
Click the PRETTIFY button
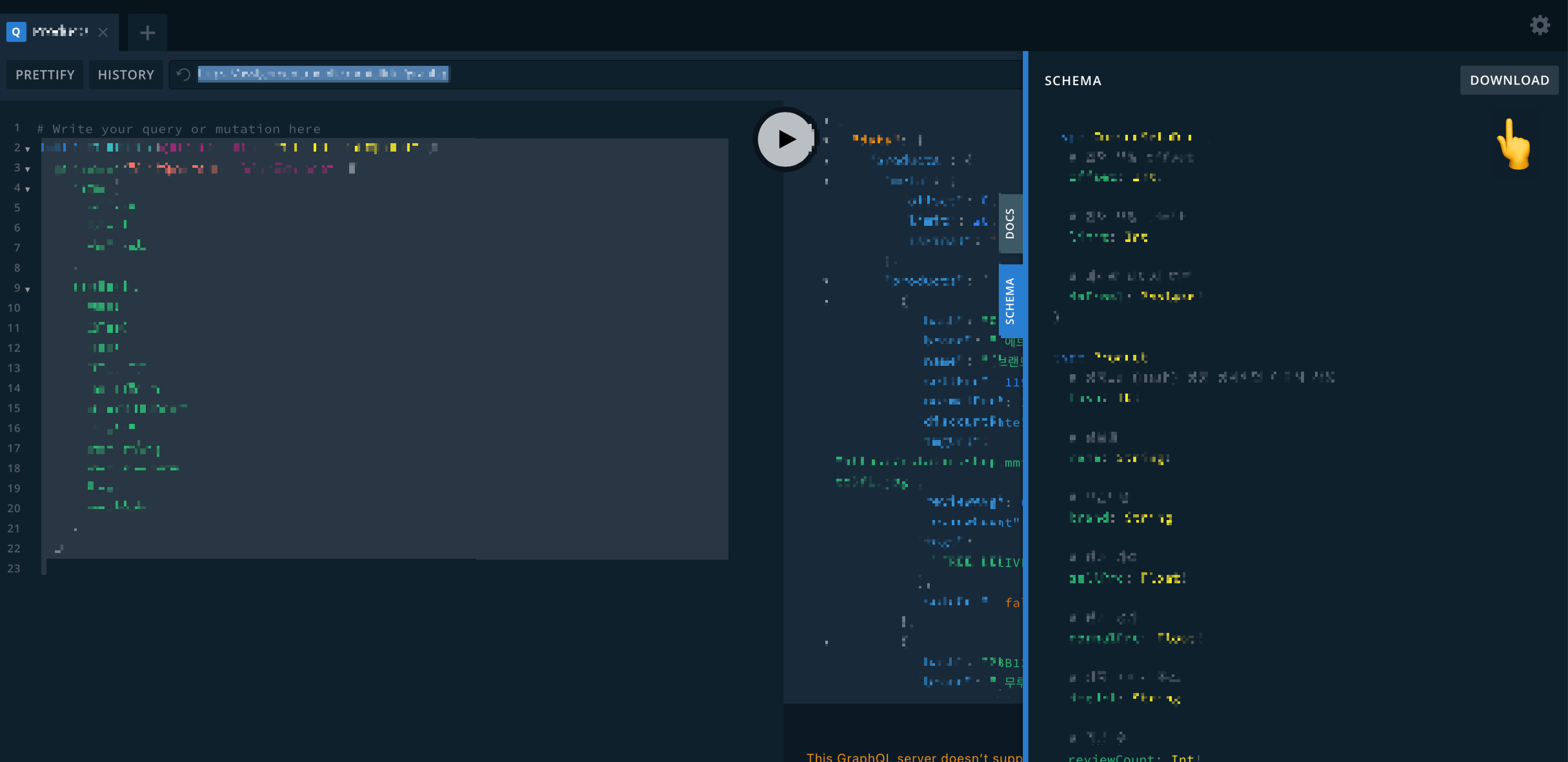coord(45,75)
